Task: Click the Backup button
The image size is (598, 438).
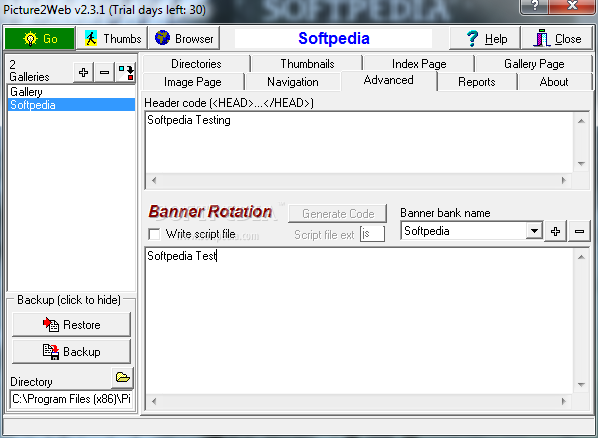Action: (71, 351)
